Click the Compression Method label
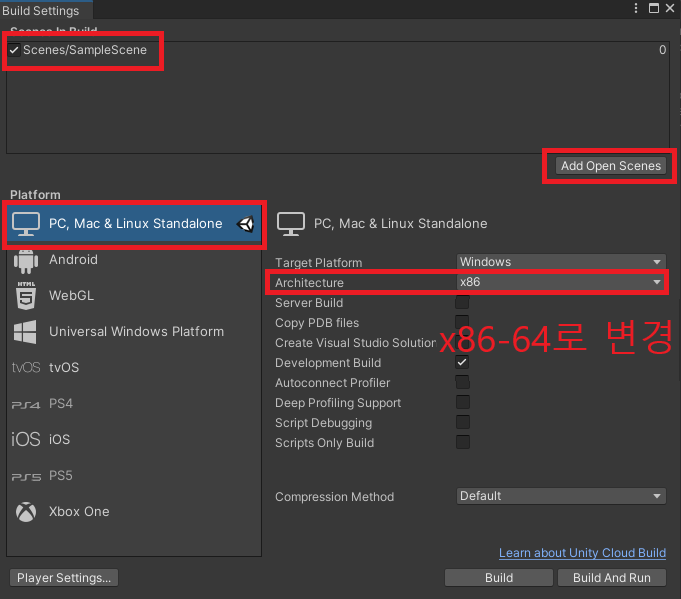 (x=334, y=497)
